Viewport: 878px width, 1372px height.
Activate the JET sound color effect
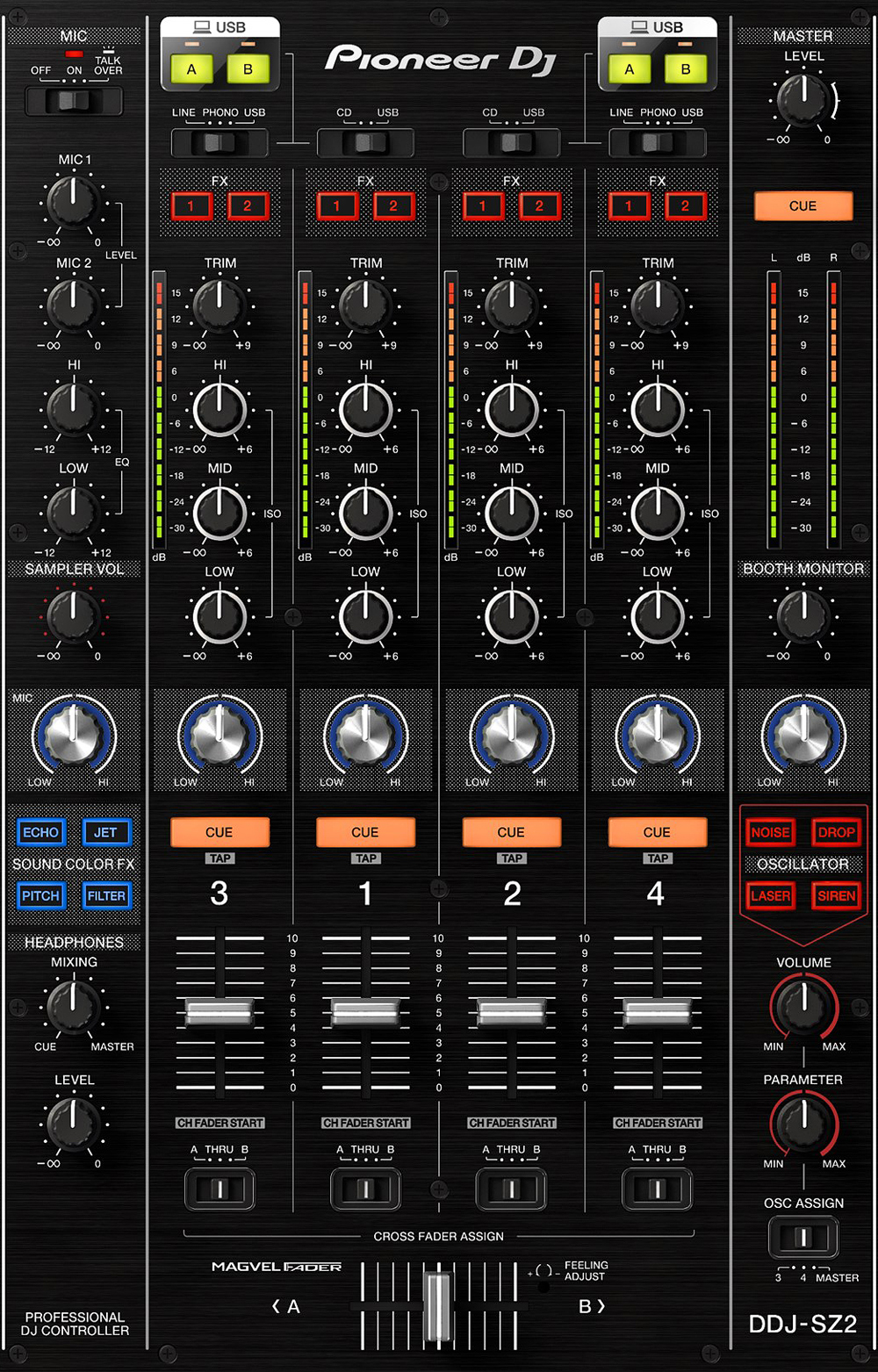[106, 832]
